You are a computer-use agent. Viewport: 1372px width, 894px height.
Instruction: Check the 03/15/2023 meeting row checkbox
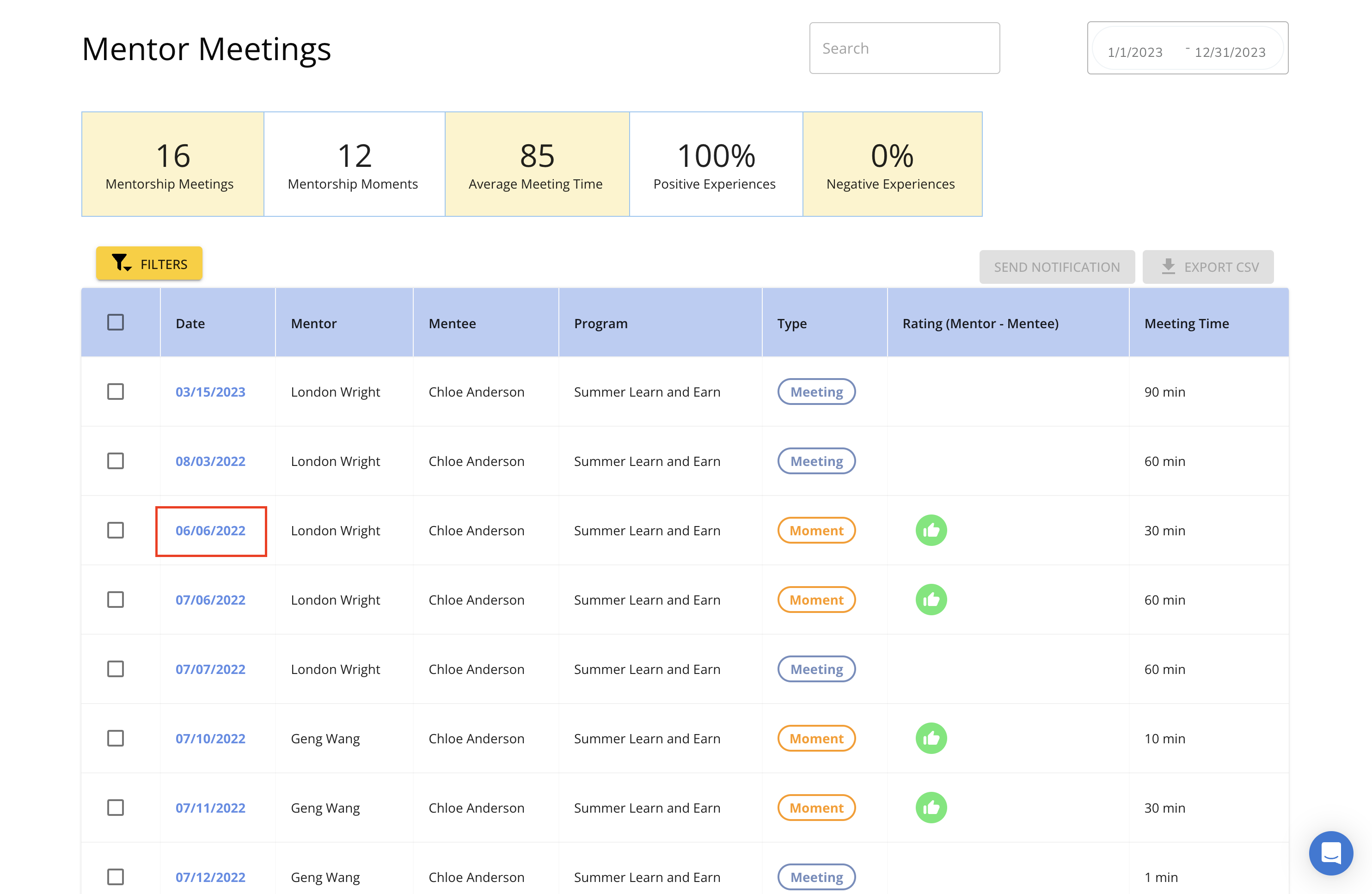[115, 392]
